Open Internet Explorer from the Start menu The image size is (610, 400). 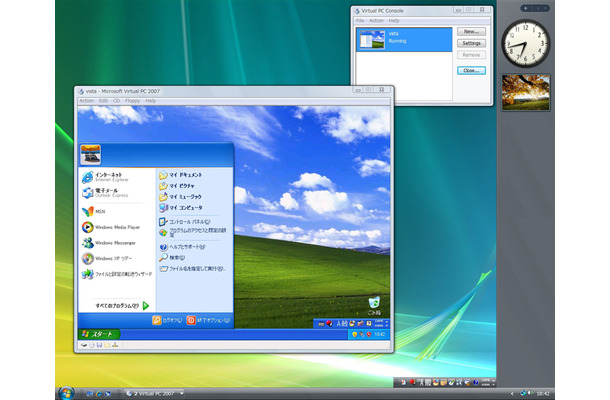pos(108,177)
